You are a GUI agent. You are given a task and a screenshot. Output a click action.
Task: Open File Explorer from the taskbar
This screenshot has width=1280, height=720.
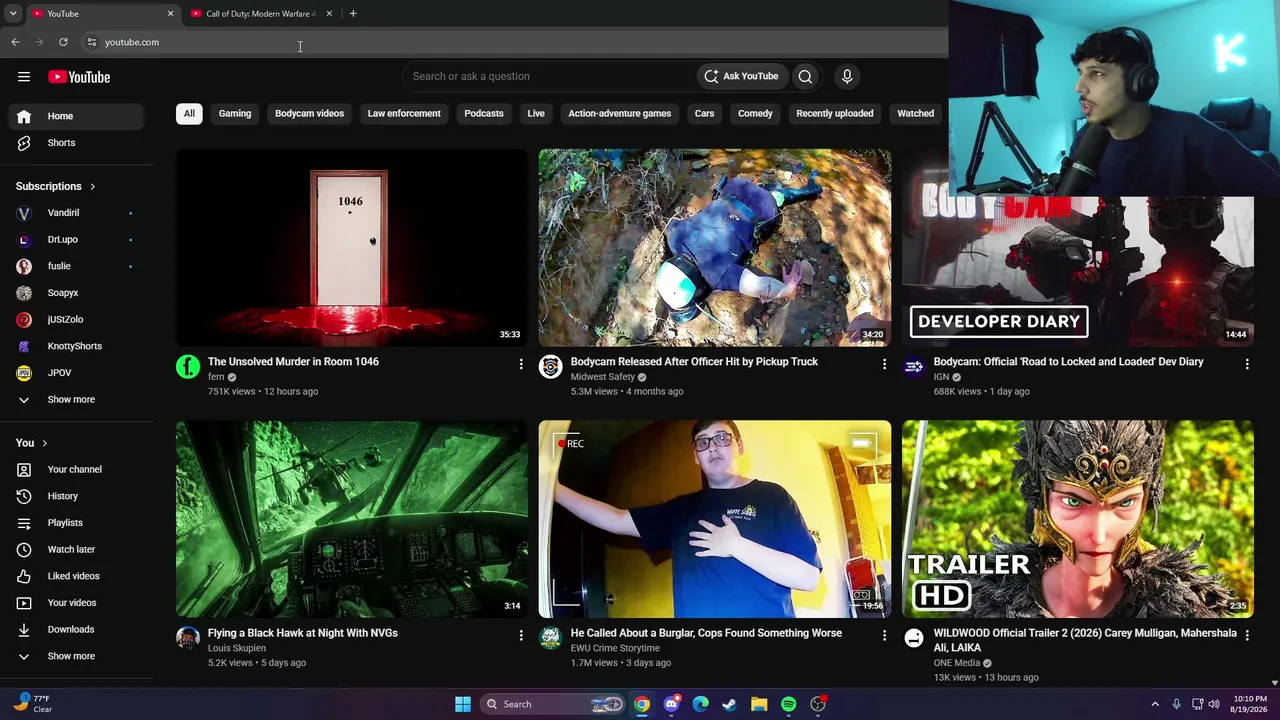pos(759,704)
